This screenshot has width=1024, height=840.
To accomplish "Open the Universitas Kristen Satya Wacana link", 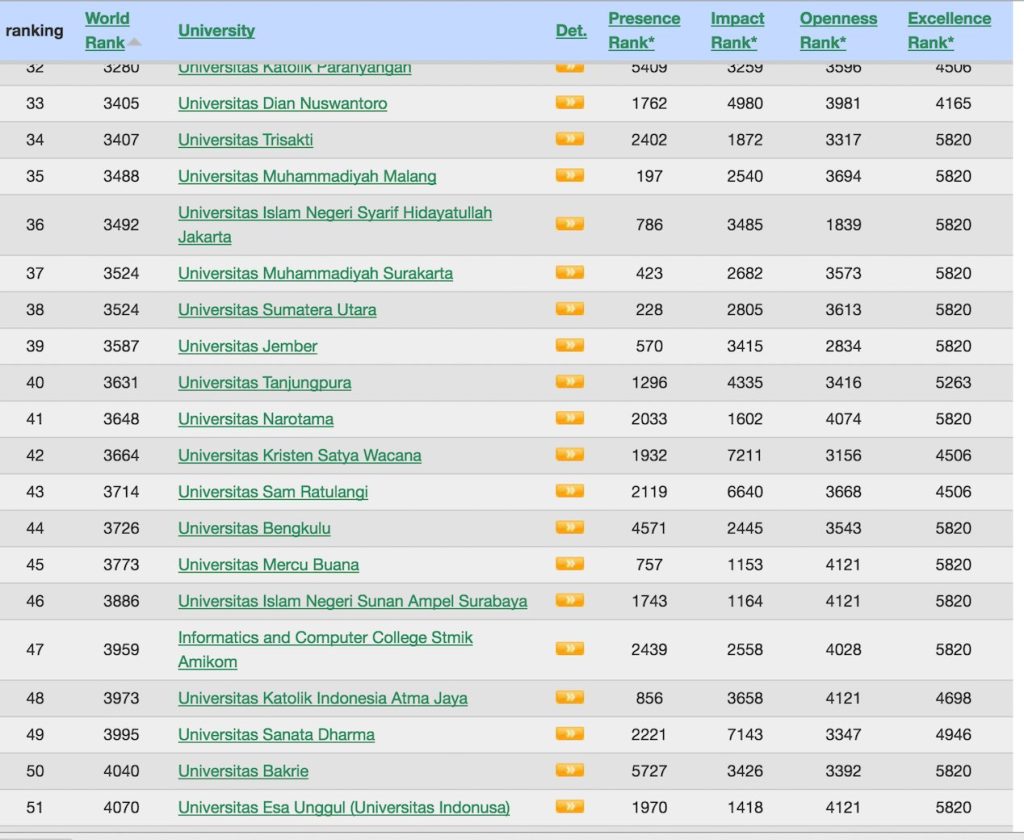I will (299, 455).
